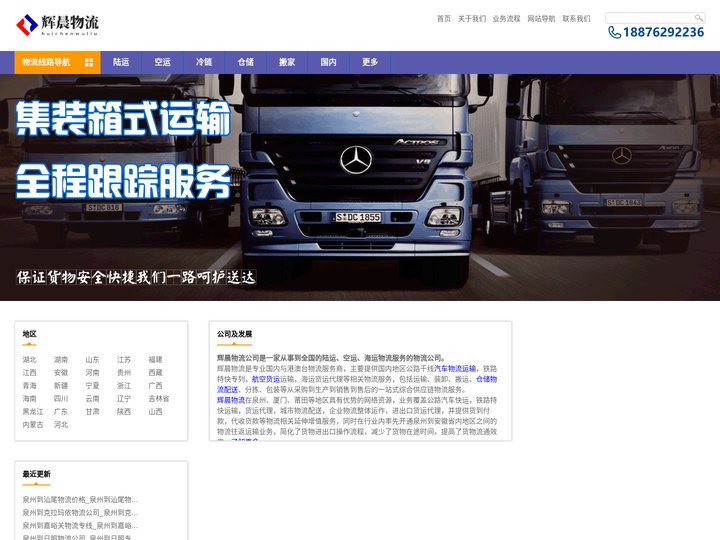Image resolution: width=720 pixels, height=540 pixels.
Task: Click the truck banner image
Action: coord(360,187)
